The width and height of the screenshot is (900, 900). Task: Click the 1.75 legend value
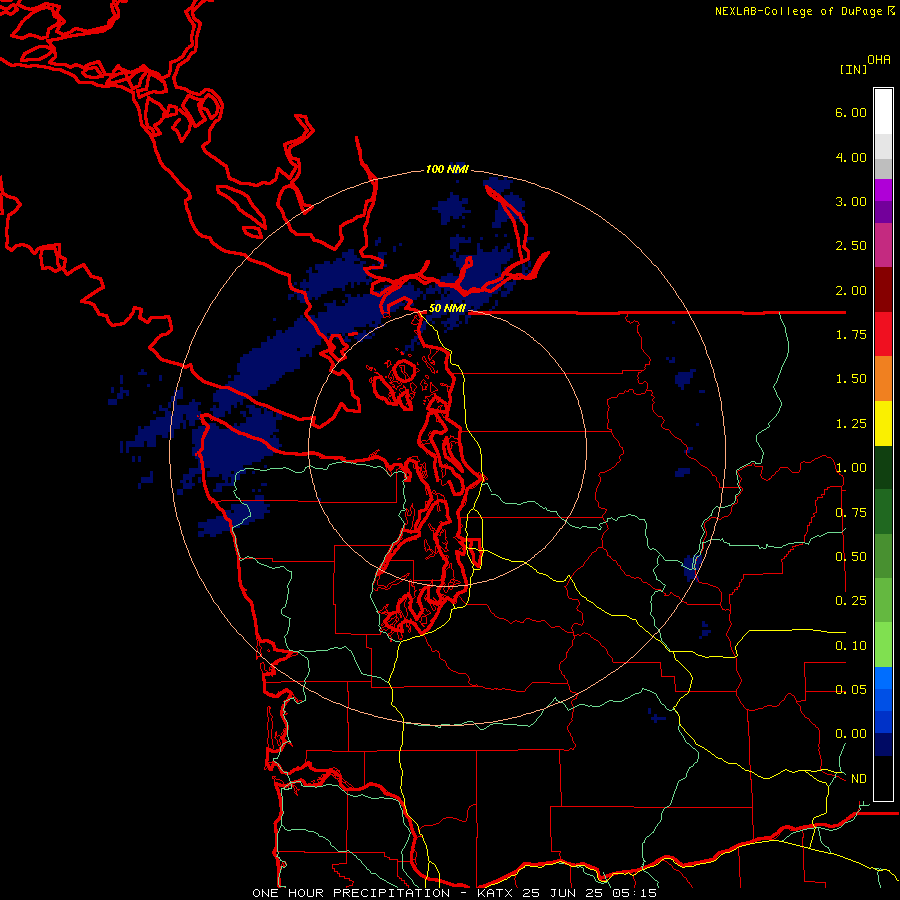point(851,335)
